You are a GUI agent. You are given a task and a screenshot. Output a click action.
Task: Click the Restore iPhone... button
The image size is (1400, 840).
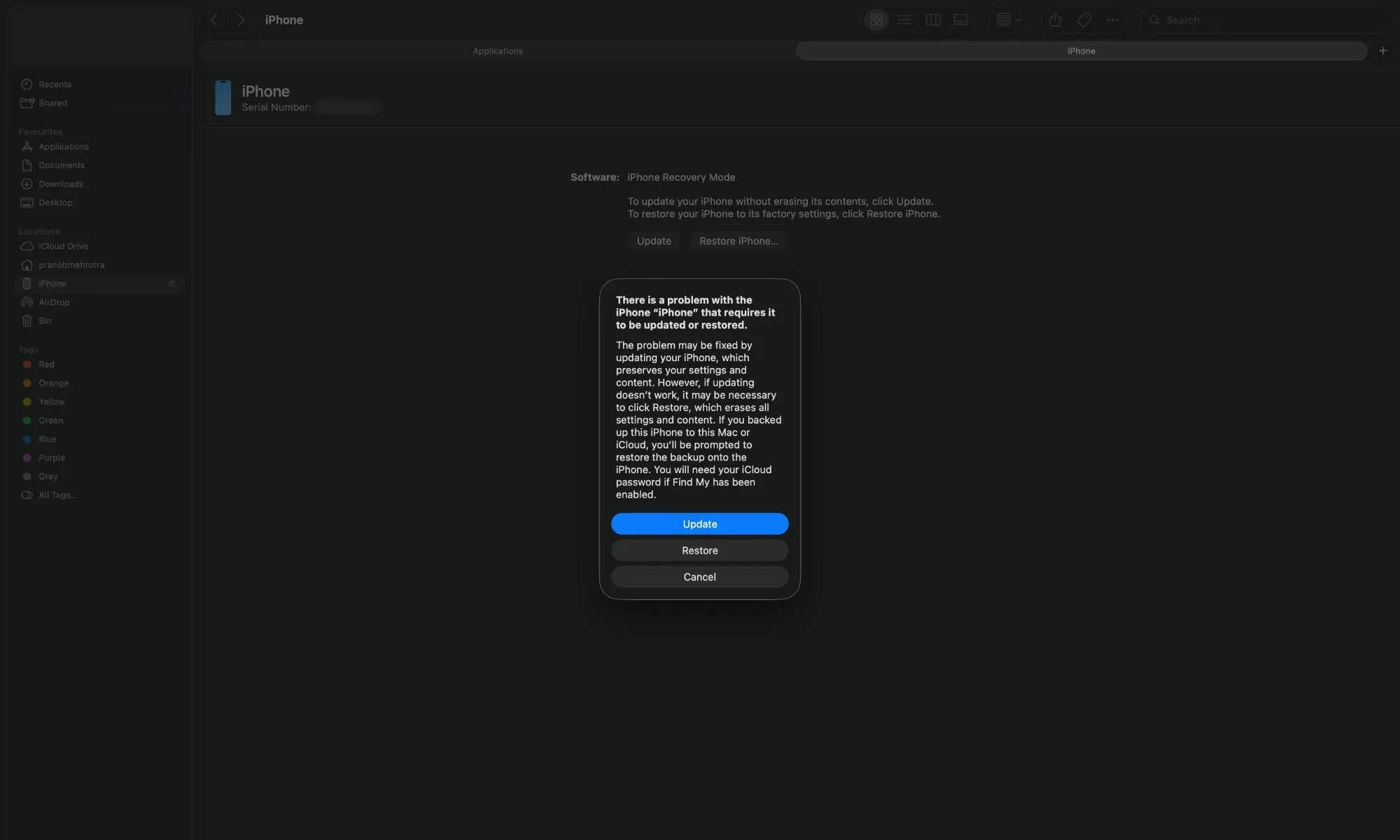pos(738,241)
